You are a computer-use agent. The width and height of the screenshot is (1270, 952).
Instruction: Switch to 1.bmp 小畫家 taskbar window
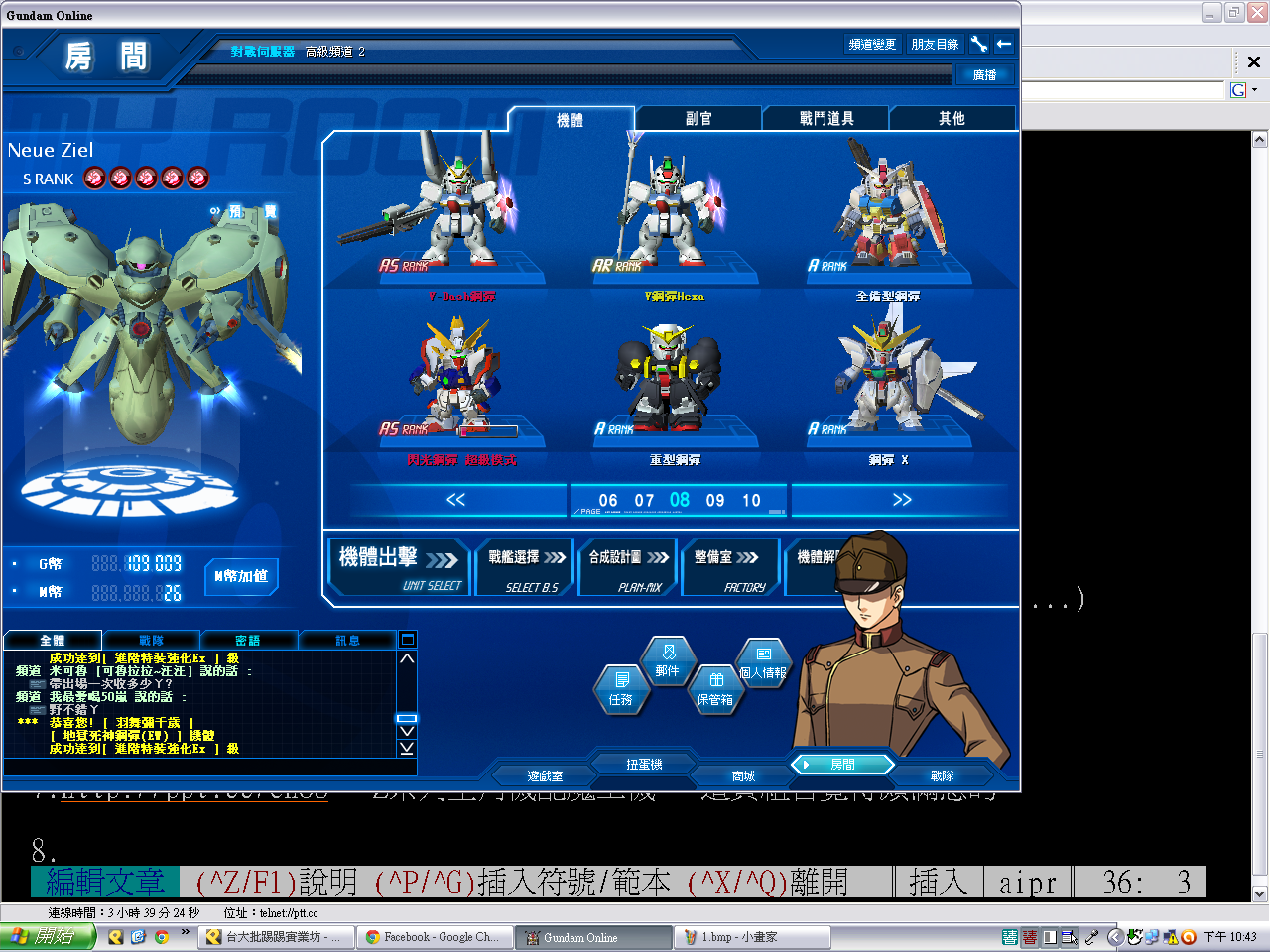[x=754, y=937]
